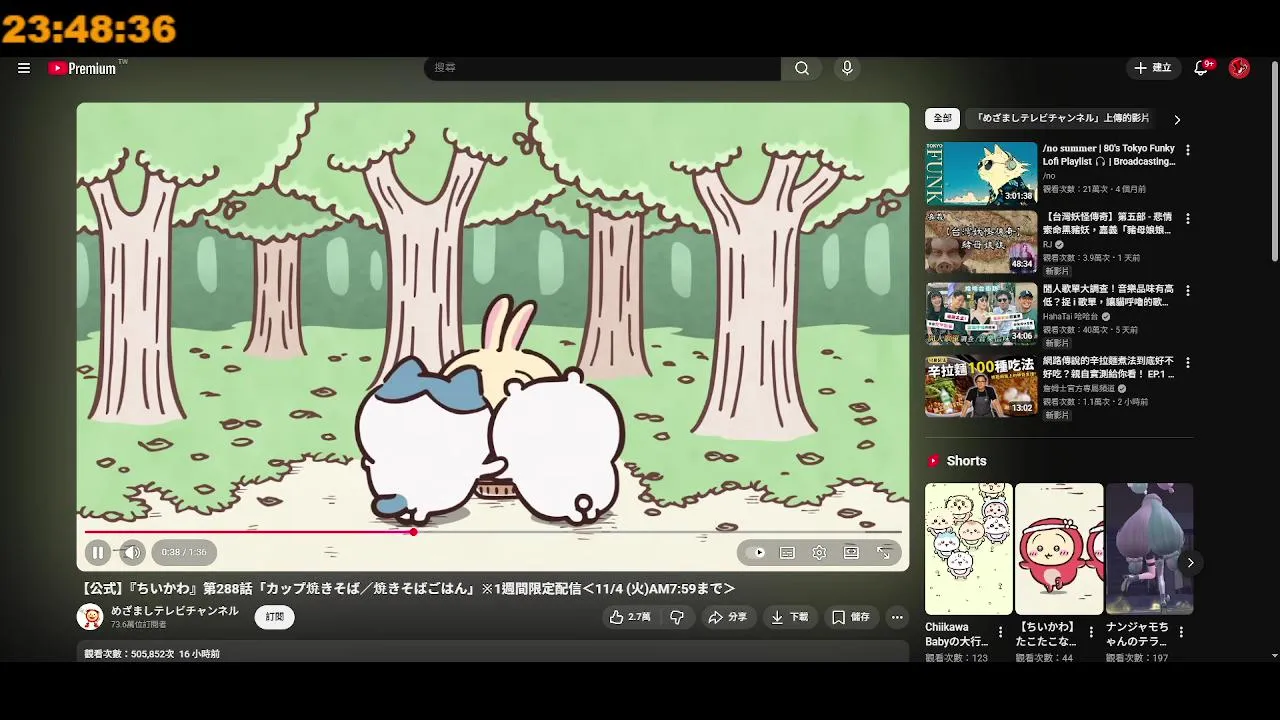Open the notifications bell
1280x720 pixels.
(1202, 68)
